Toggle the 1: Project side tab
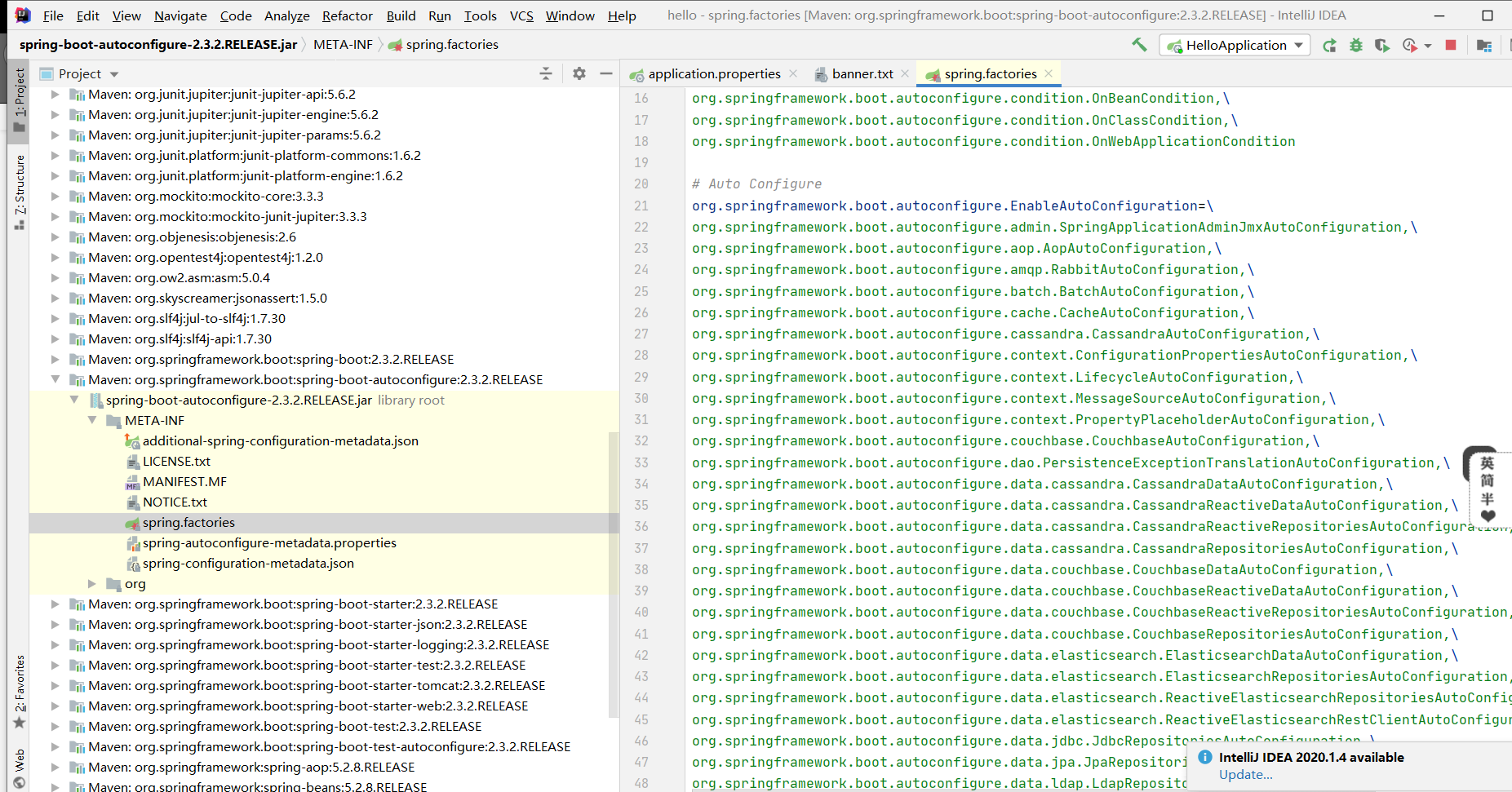 click(x=20, y=100)
